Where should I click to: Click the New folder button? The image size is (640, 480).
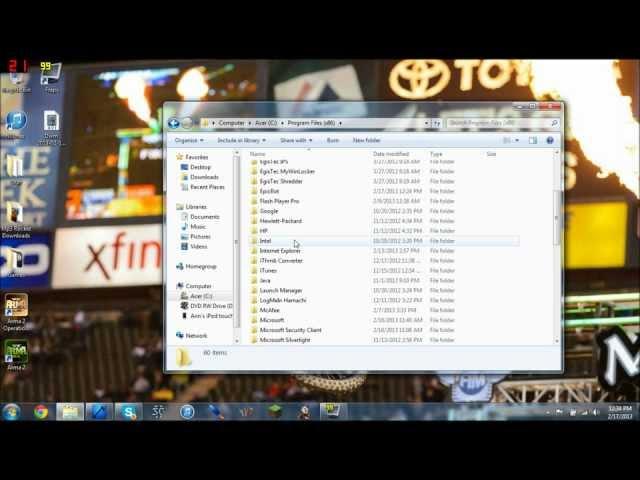pos(367,140)
